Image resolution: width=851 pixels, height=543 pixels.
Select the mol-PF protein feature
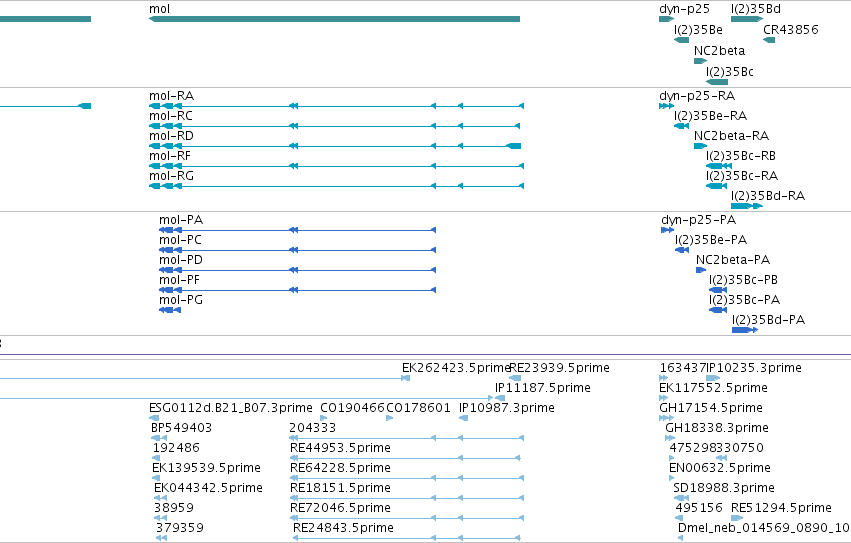tap(297, 291)
